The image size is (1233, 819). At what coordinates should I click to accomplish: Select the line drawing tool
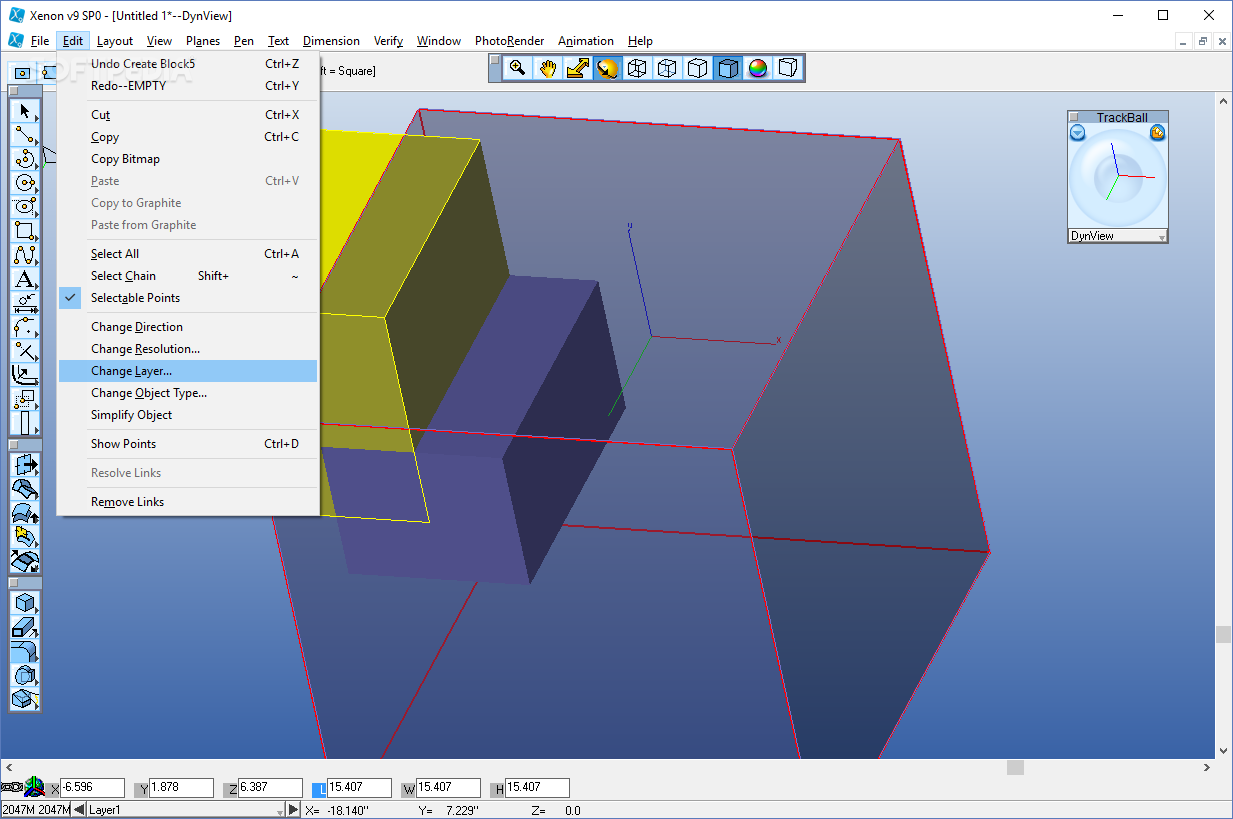[x=24, y=135]
